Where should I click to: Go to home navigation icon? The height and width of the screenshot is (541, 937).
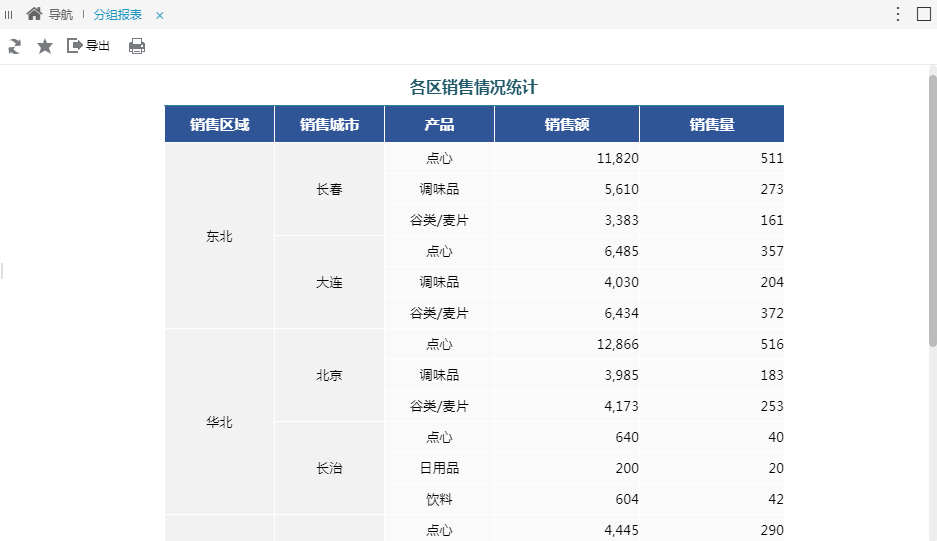coord(34,14)
